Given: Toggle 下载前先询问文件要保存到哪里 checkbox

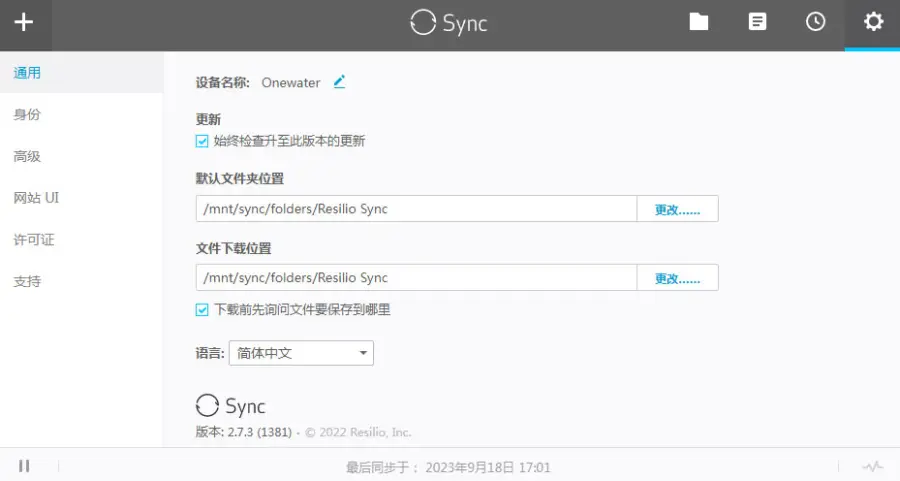Looking at the screenshot, I should point(202,310).
